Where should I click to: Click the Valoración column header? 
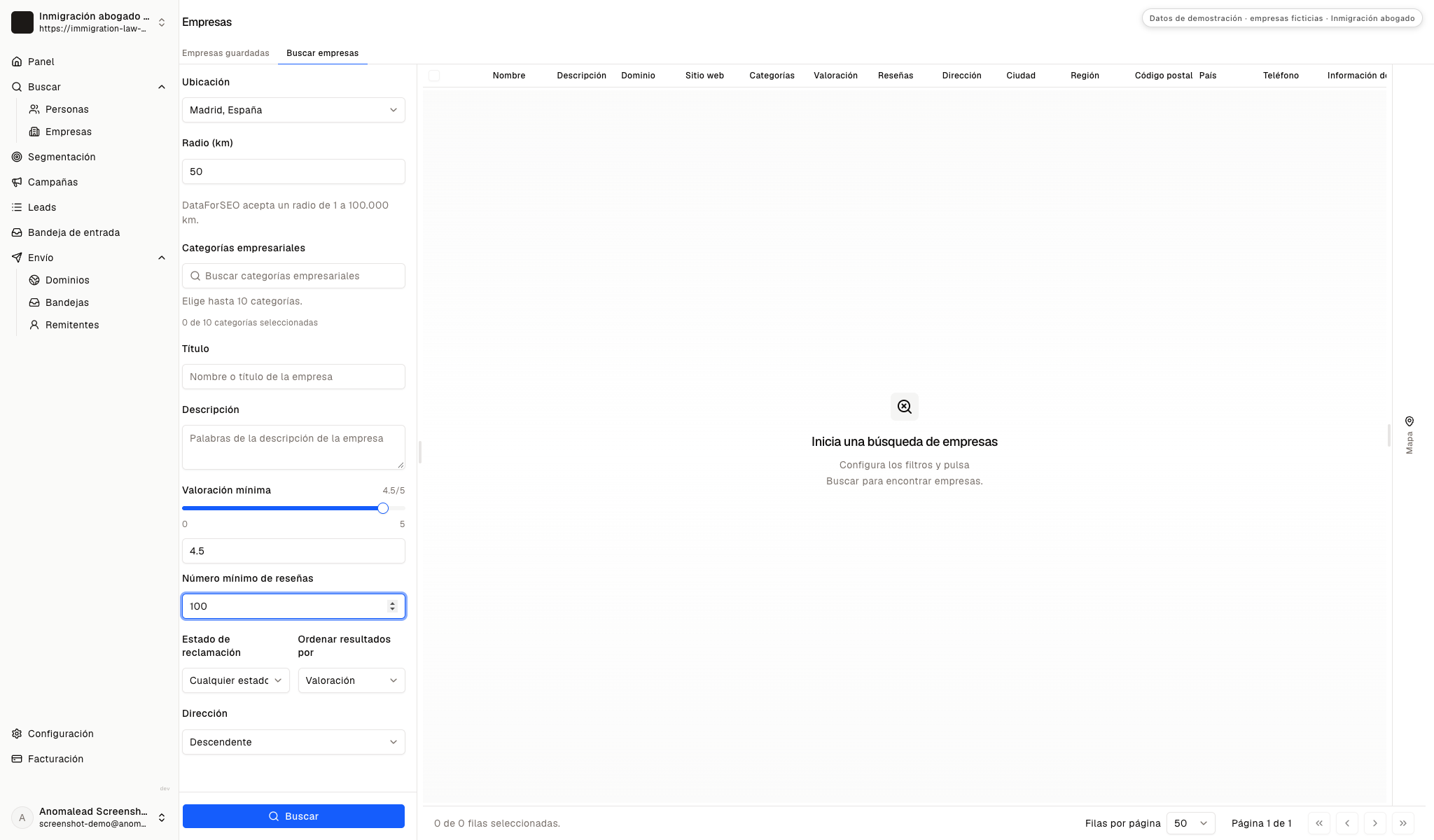click(x=835, y=76)
